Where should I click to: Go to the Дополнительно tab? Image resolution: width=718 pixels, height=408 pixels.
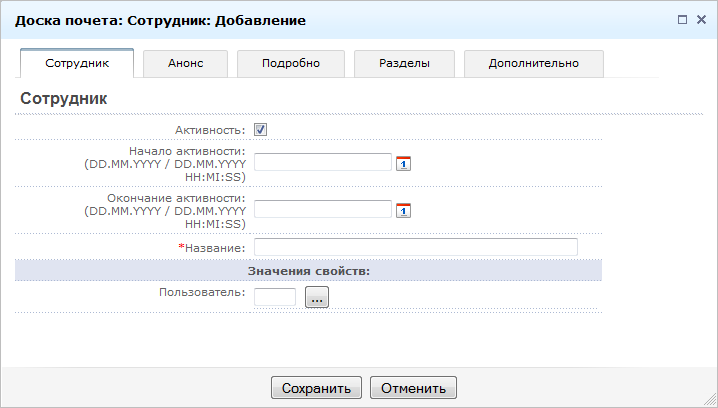533,63
